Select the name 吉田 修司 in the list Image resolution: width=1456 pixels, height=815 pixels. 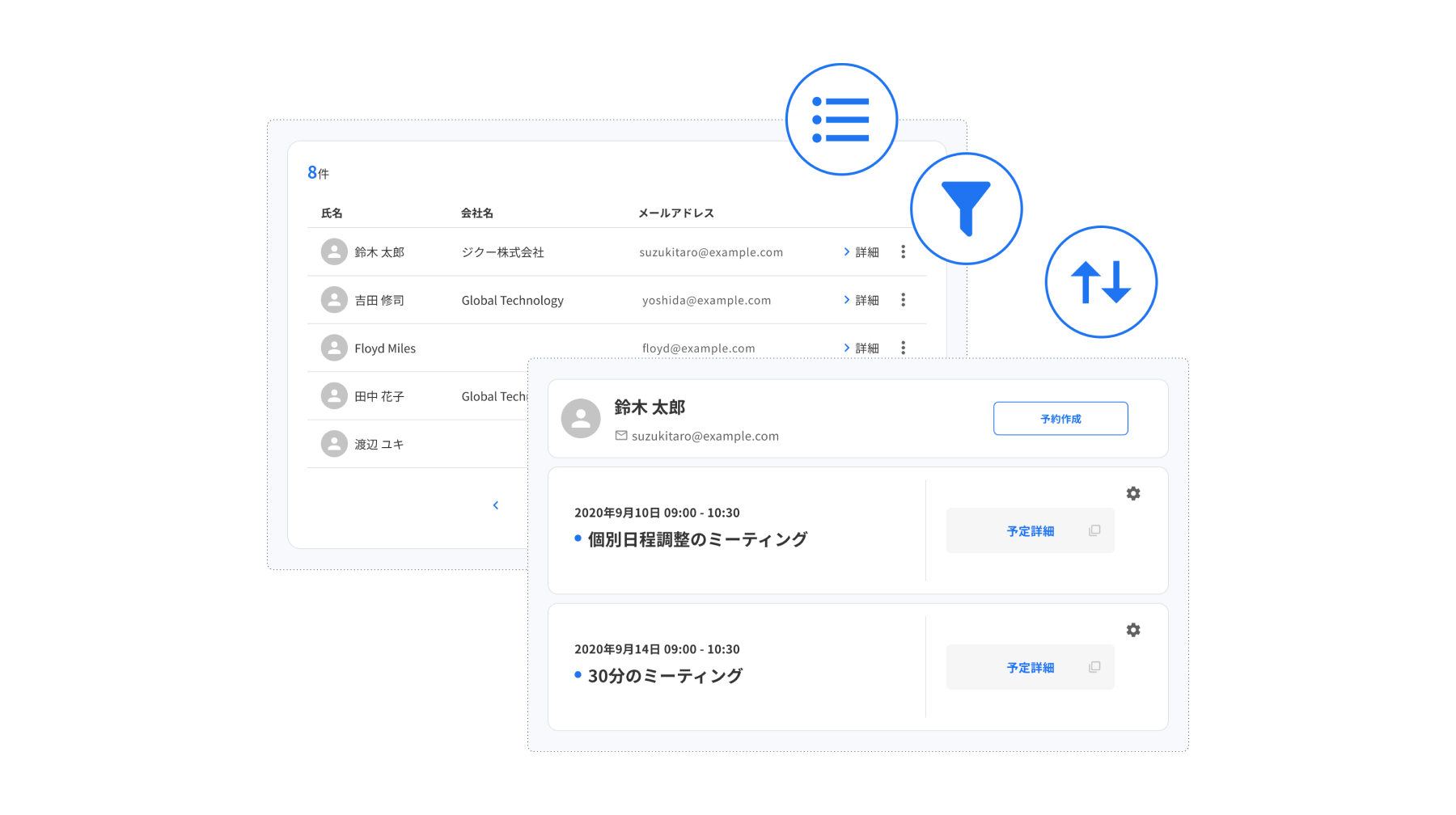[379, 300]
